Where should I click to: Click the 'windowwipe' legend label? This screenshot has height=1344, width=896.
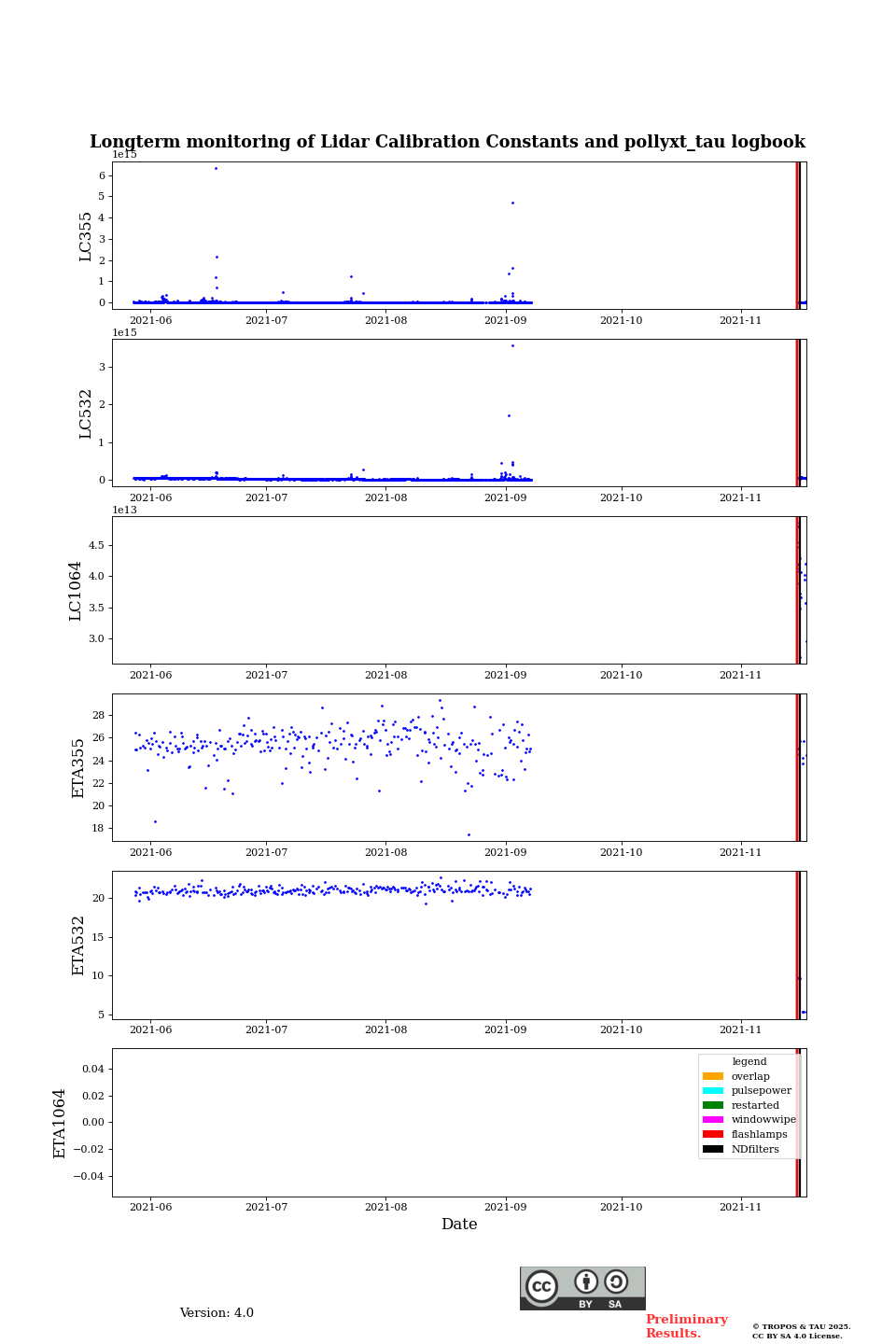pos(763,1120)
